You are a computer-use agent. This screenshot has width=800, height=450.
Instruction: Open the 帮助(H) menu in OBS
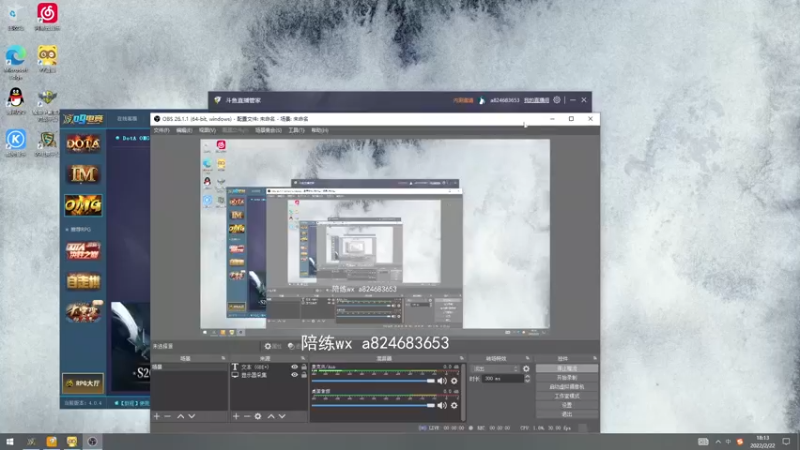(x=319, y=130)
